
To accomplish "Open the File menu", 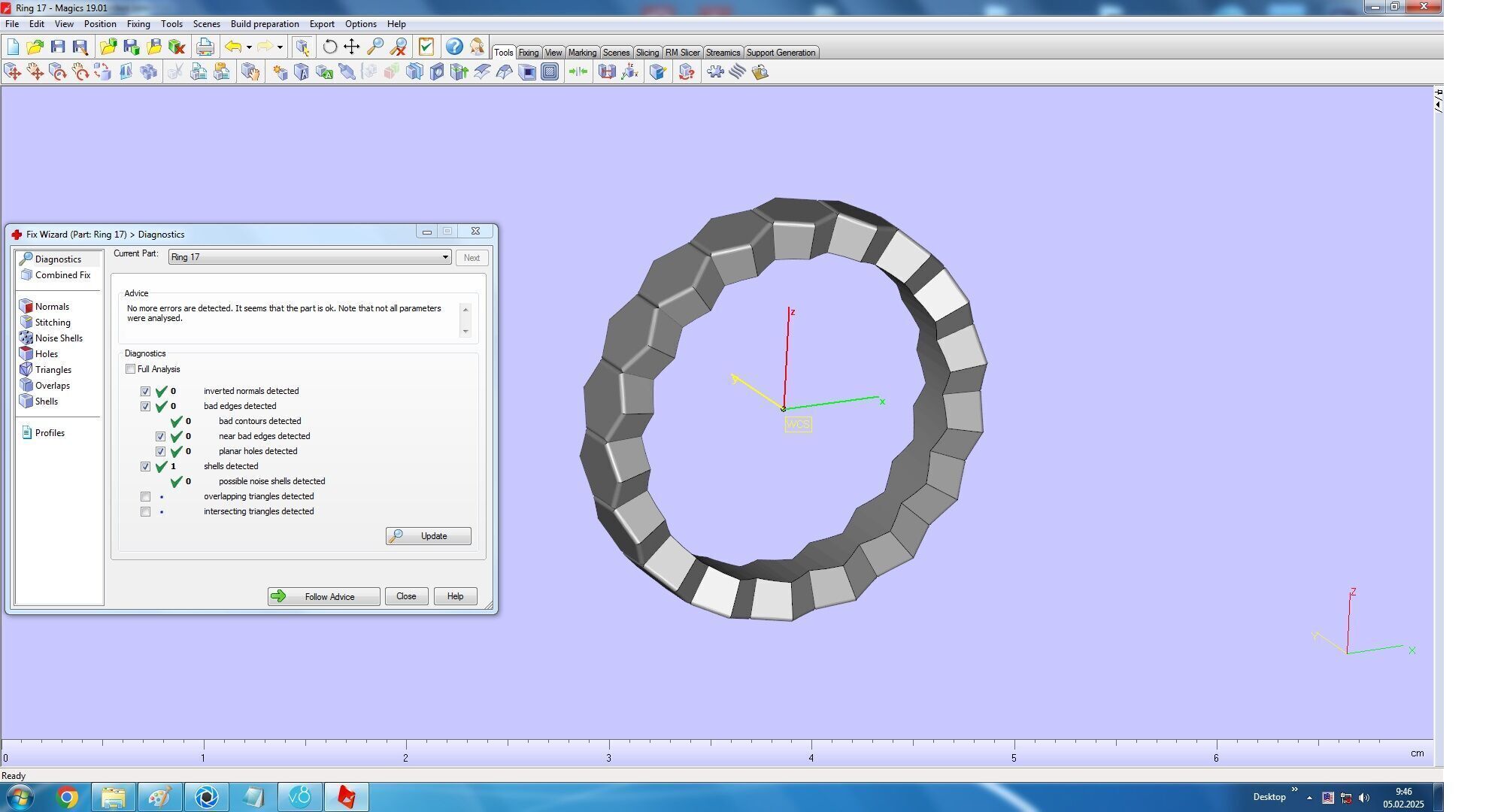I will pos(12,24).
